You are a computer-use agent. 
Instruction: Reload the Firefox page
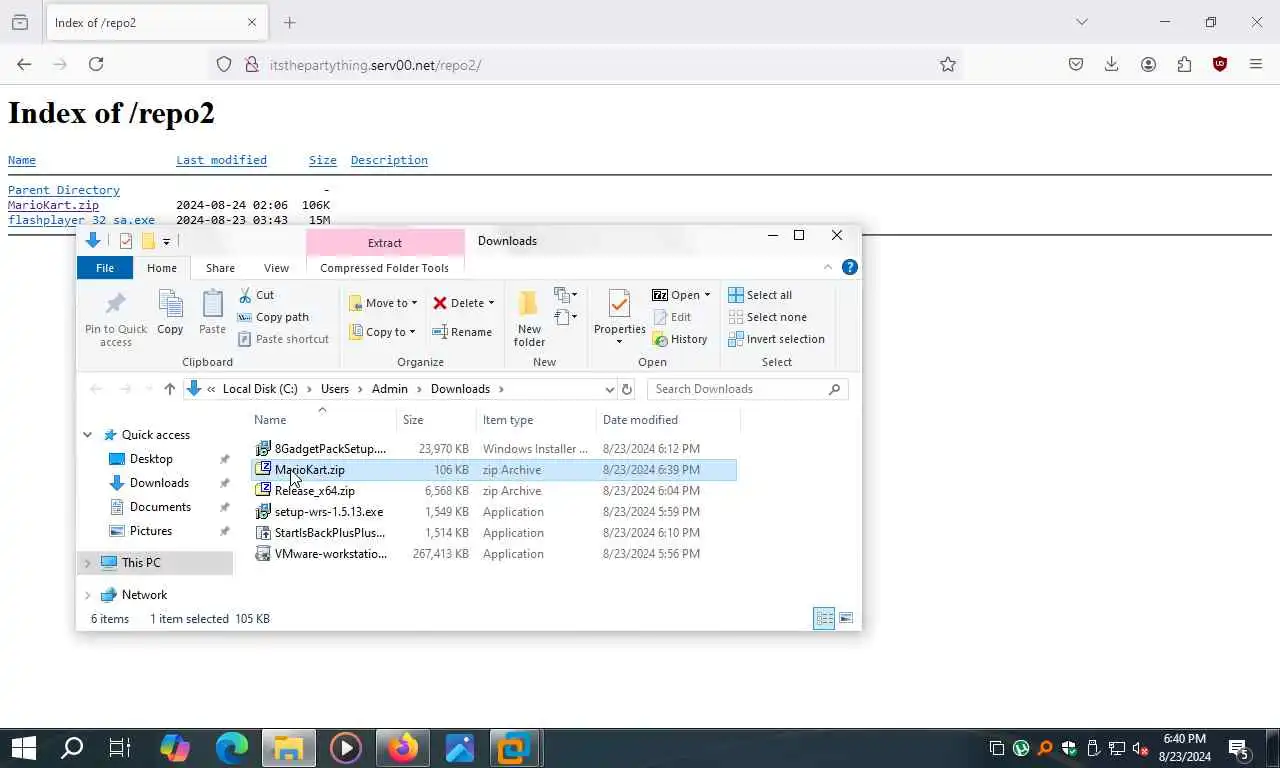point(96,64)
